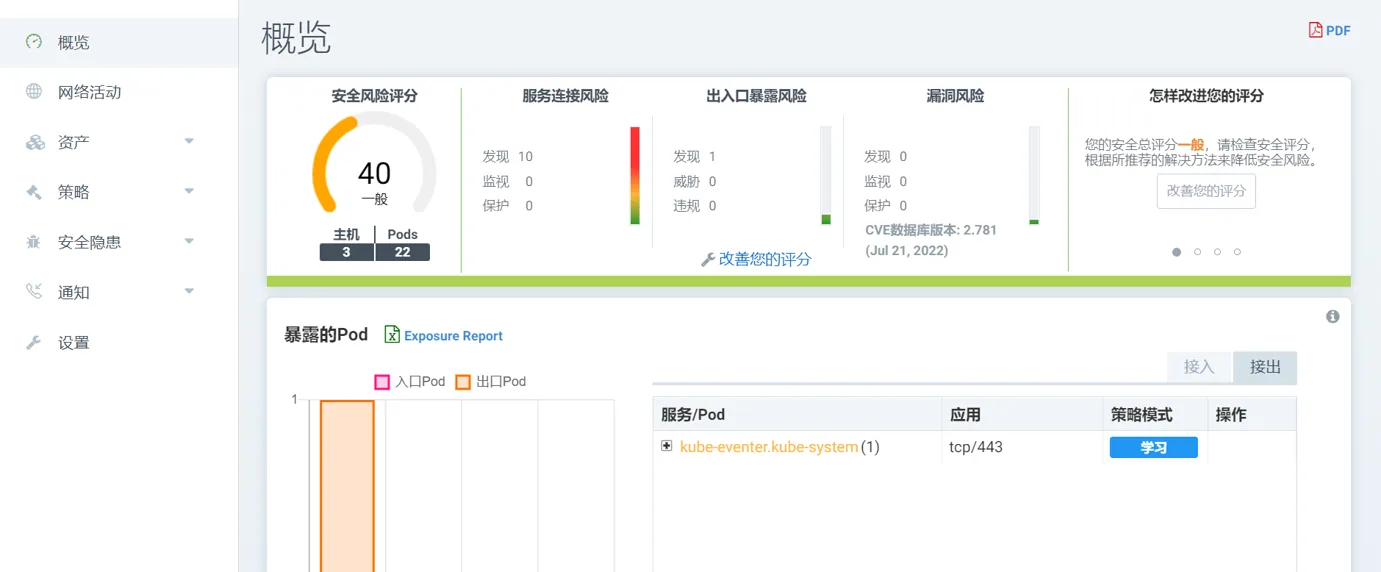Click the blue 学习 policy mode badge
This screenshot has height=572, width=1381.
point(1153,447)
